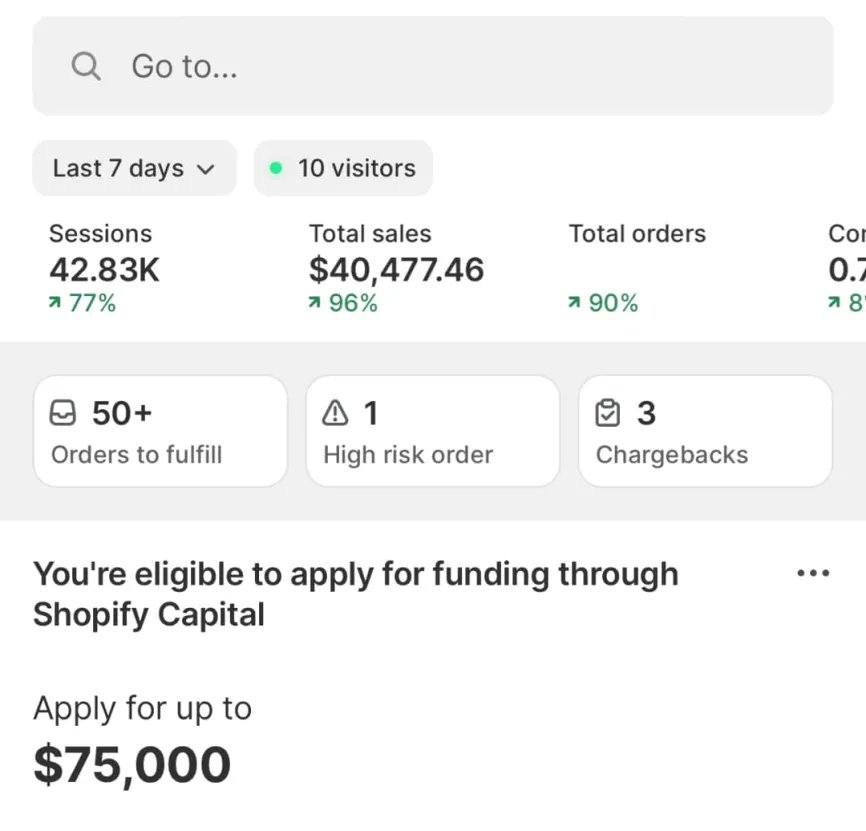
Task: Click the Sessions upward trend arrow
Action: click(54, 303)
